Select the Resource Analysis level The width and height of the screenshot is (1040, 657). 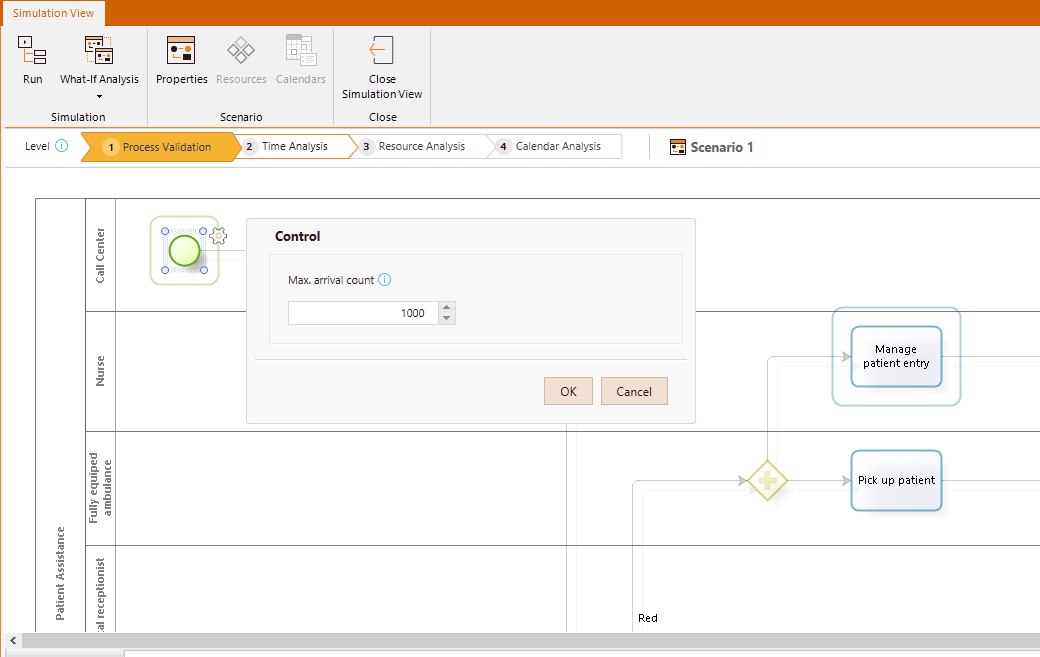point(421,147)
